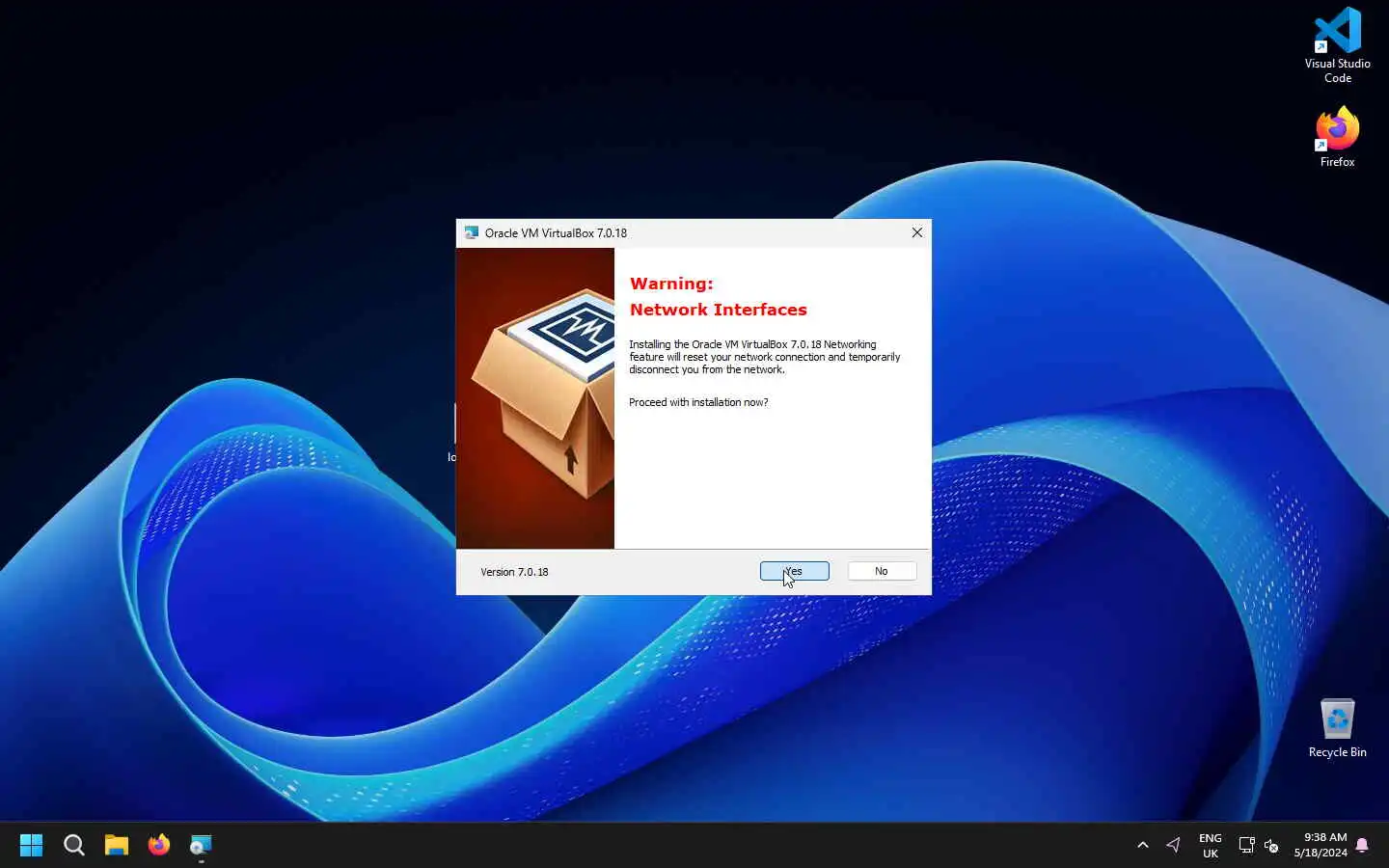Screen dimensions: 1389x868
Task: Launch Firefox from the taskbar
Action: point(158,845)
